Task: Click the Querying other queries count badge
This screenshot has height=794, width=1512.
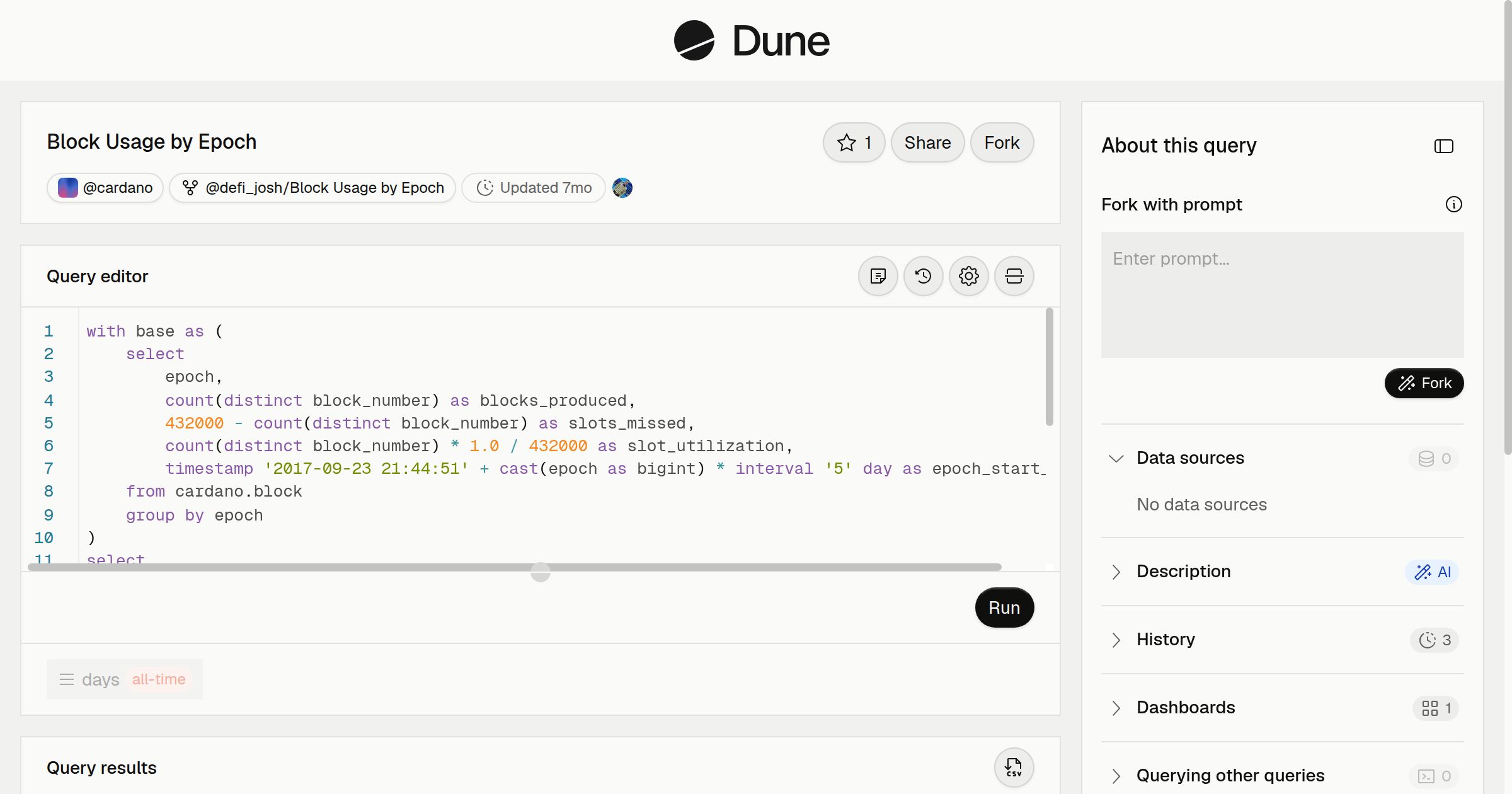Action: tap(1435, 776)
